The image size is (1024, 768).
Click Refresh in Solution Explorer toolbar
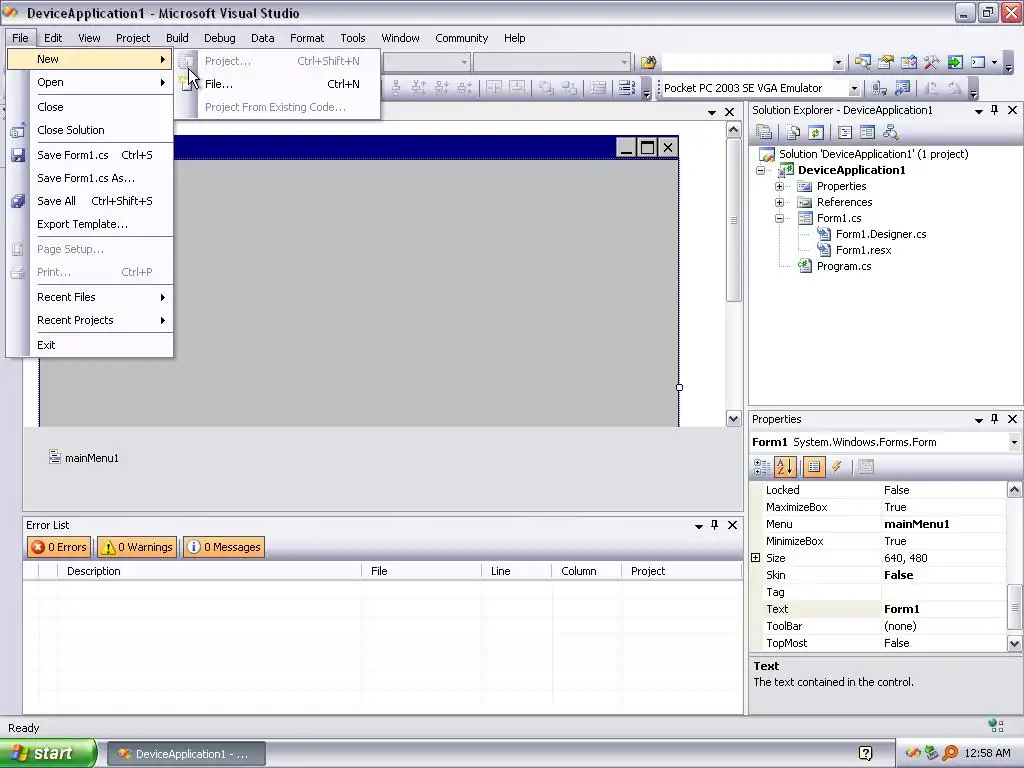[816, 133]
